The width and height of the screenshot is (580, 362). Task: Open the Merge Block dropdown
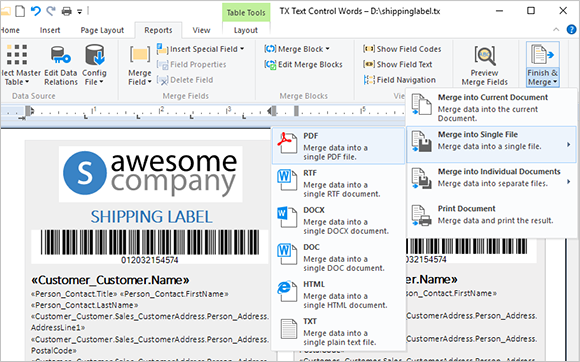(x=297, y=49)
